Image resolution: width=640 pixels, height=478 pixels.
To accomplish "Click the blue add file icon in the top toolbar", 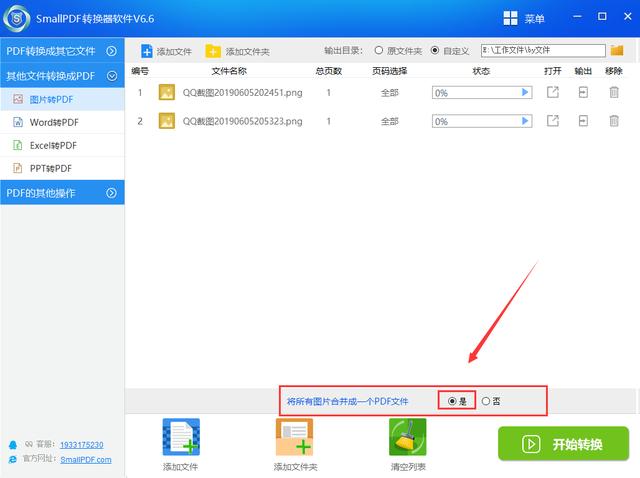I will point(146,51).
